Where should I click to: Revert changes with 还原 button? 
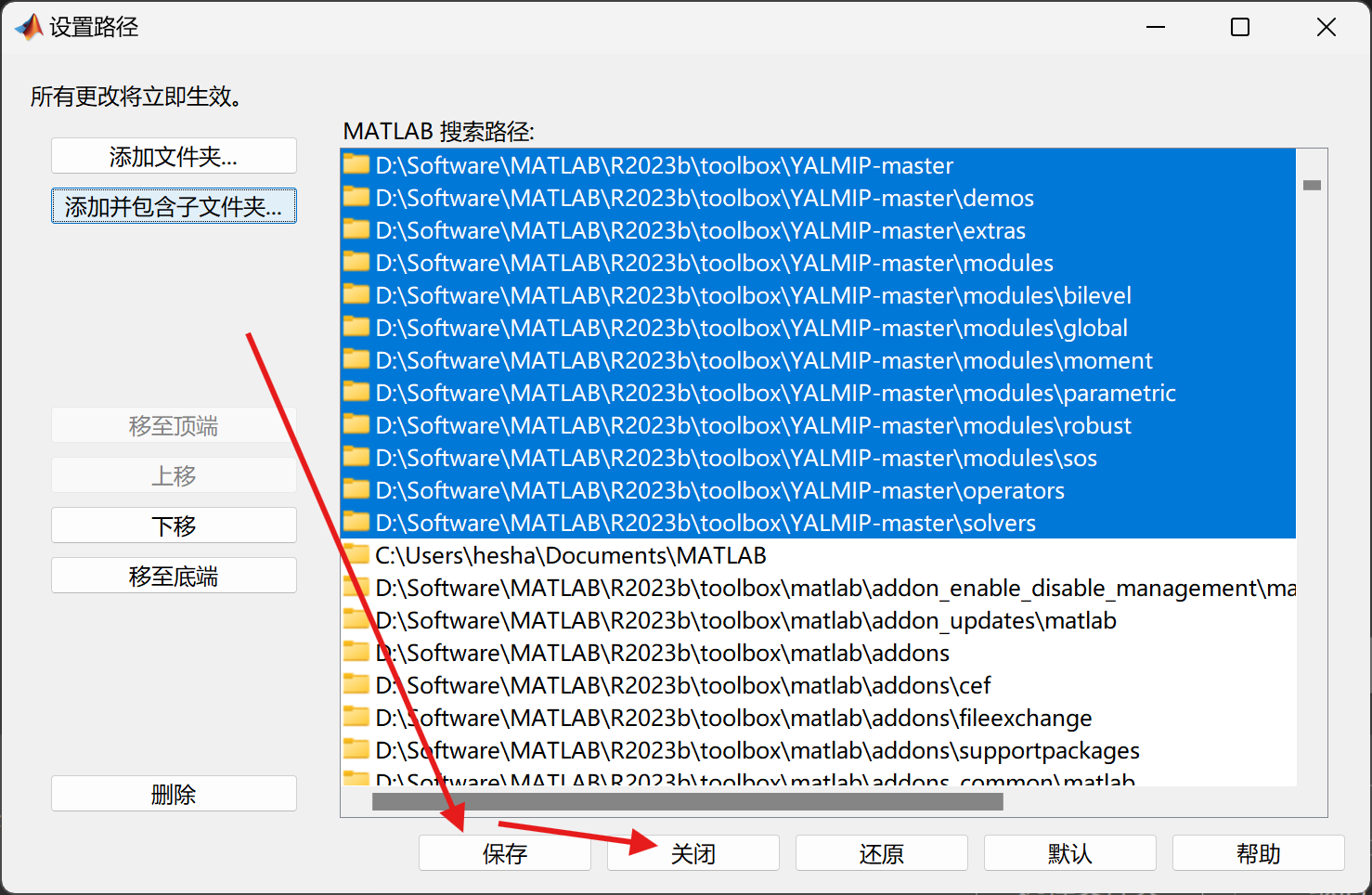882,853
